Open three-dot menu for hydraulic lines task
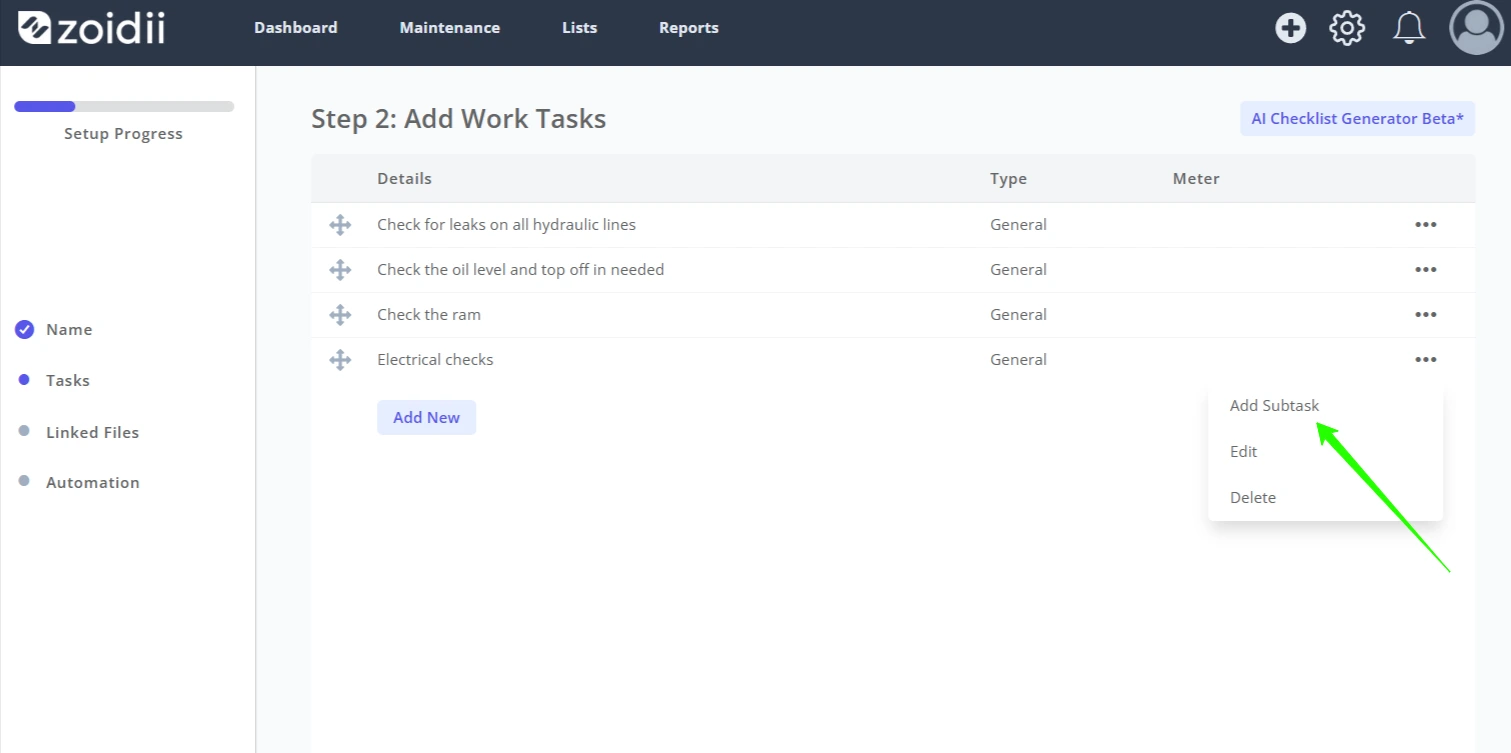This screenshot has height=753, width=1511. [x=1426, y=225]
